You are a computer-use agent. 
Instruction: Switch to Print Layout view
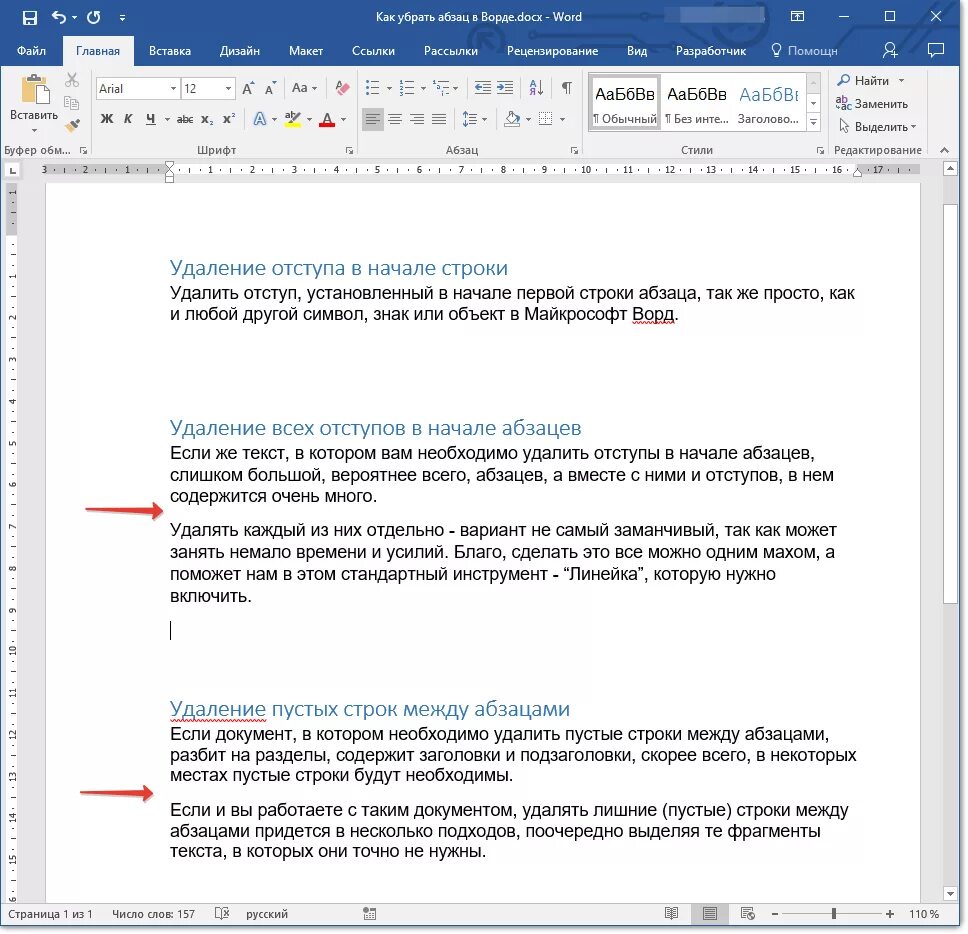(710, 914)
